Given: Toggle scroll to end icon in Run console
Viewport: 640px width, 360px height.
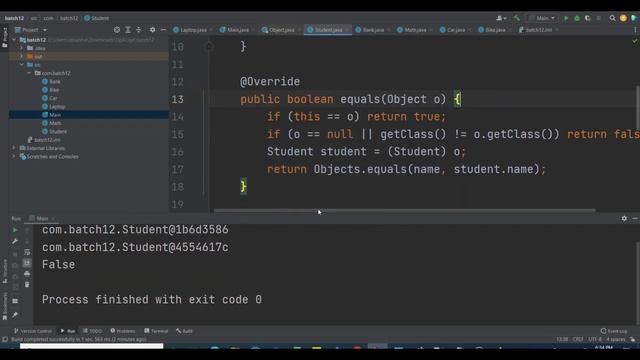Looking at the screenshot, I should click(x=27, y=263).
